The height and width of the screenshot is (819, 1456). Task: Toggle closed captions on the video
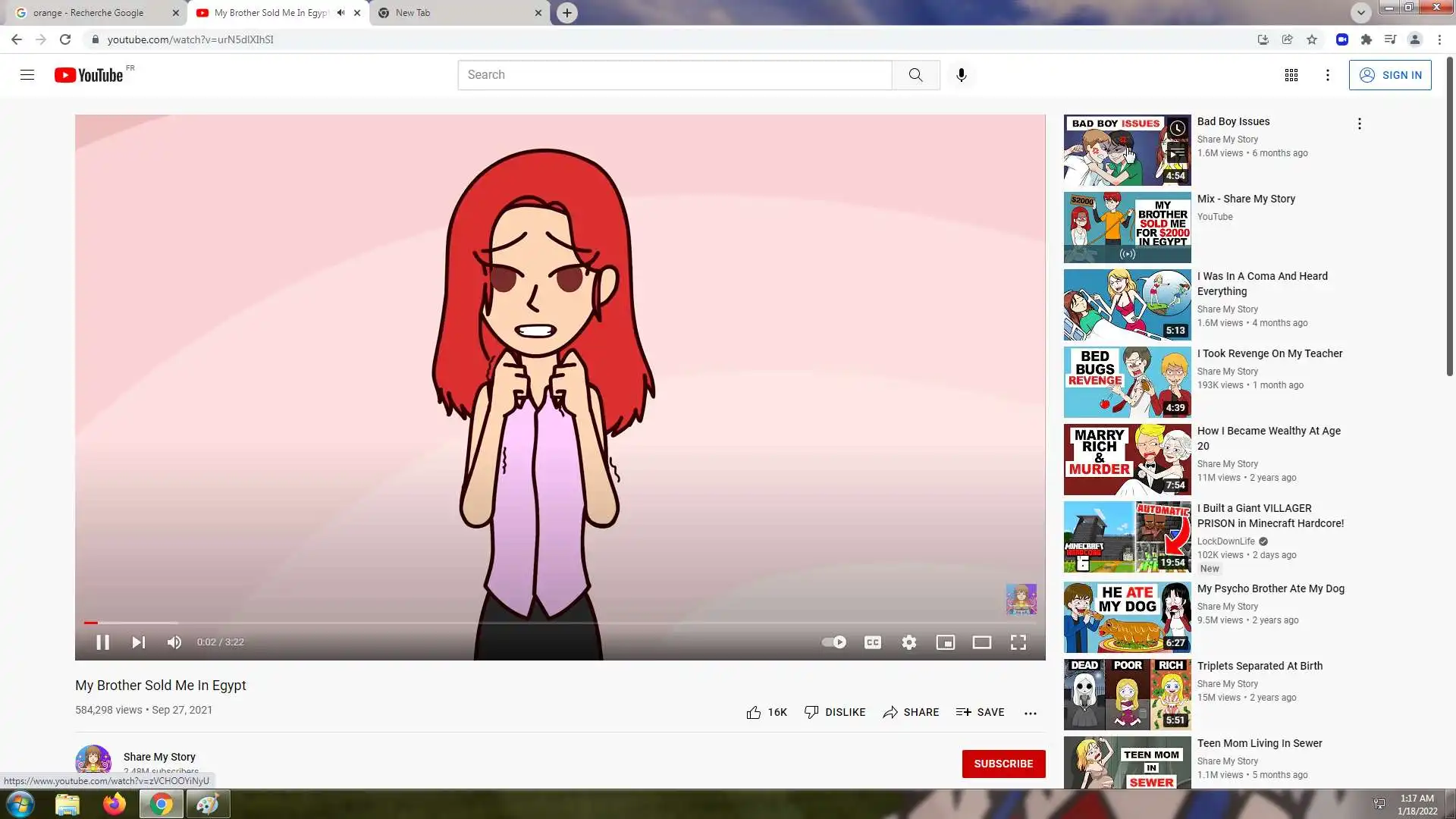pyautogui.click(x=873, y=642)
